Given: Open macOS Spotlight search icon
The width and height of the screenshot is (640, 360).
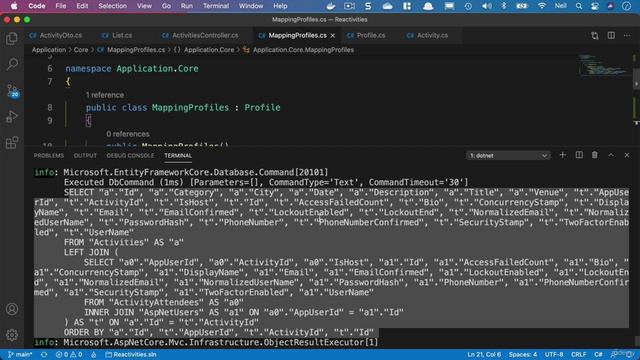Looking at the screenshot, I should [x=579, y=6].
